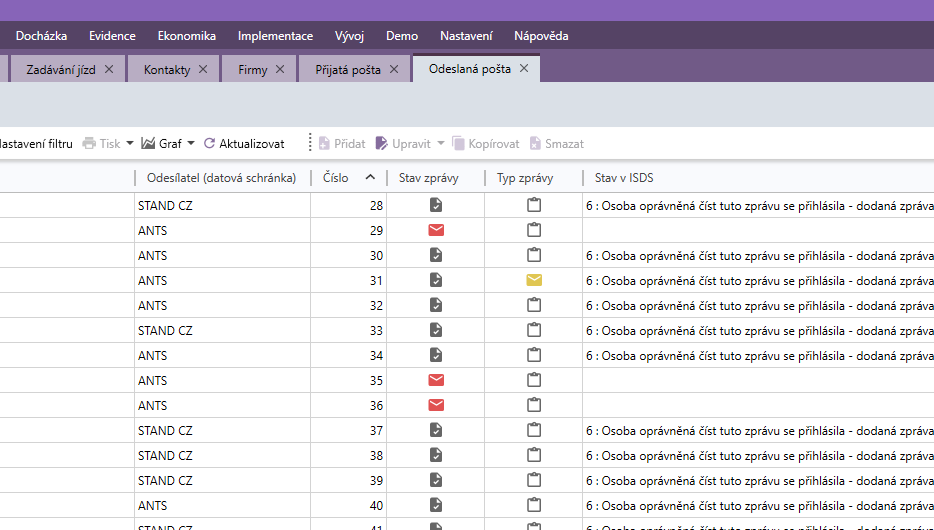
Task: Close the Kontakty tab
Action: 203,69
